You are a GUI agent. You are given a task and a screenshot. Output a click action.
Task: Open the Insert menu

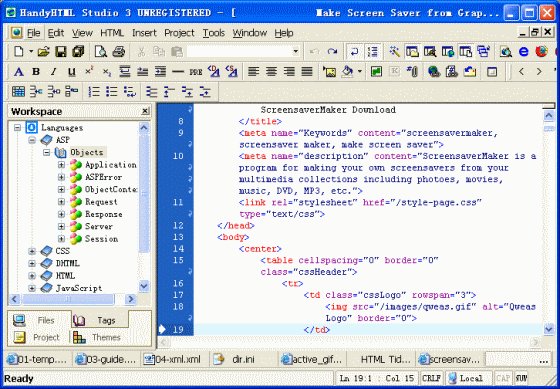144,33
